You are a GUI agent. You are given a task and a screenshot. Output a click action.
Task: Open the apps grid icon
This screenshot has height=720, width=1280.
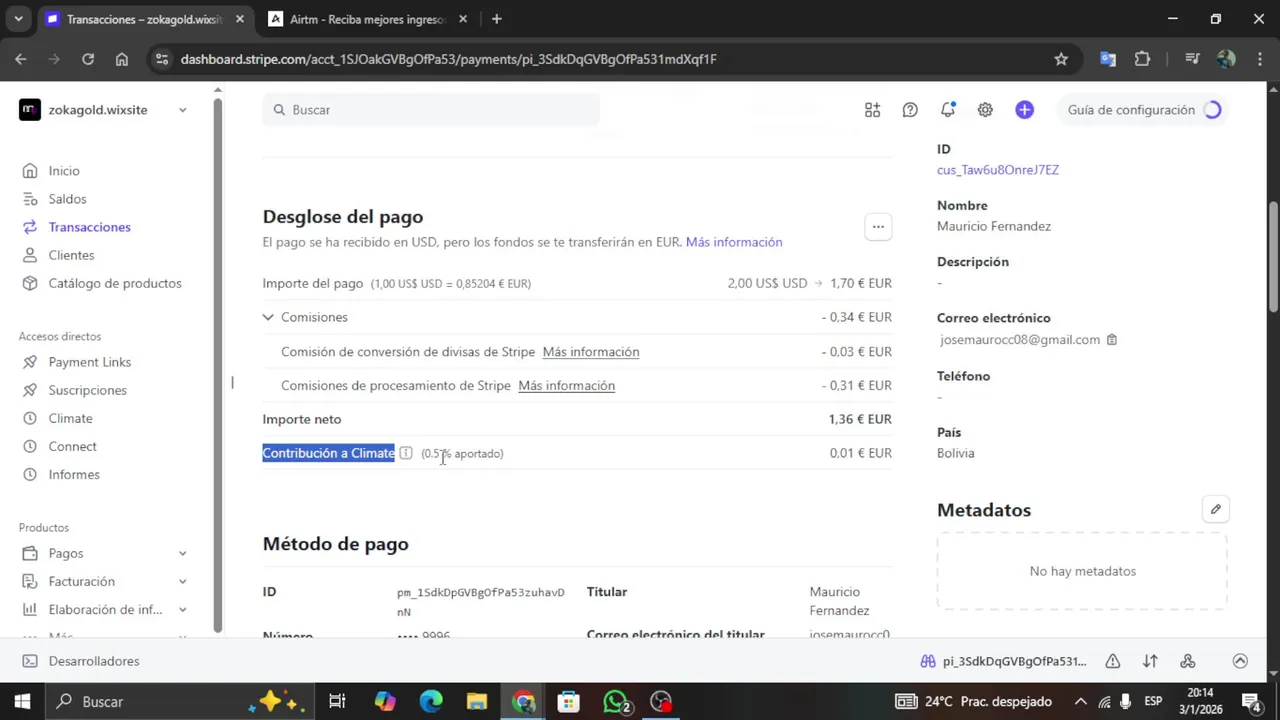pos(872,110)
